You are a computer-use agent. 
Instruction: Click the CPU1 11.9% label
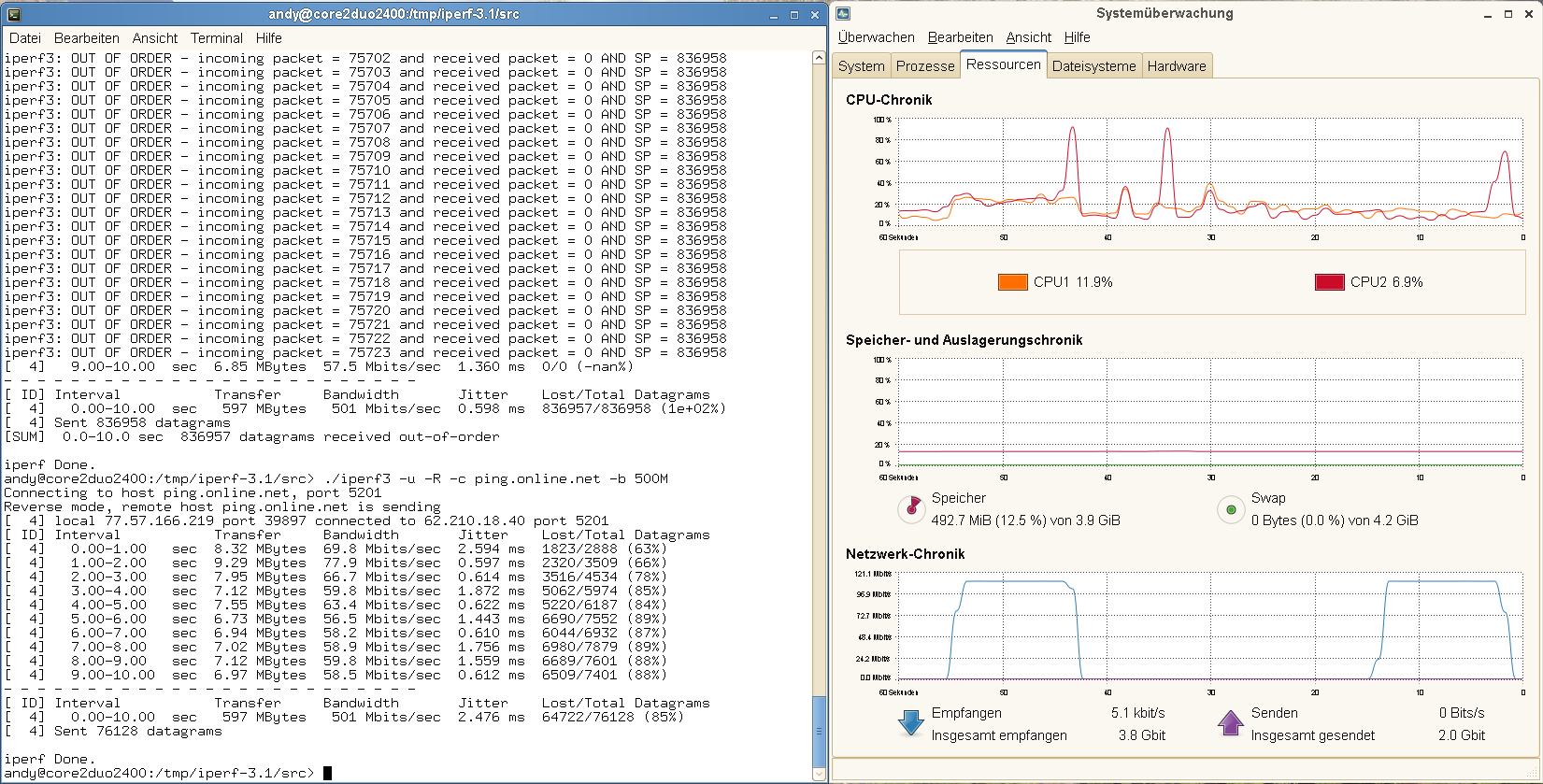pos(1073,282)
